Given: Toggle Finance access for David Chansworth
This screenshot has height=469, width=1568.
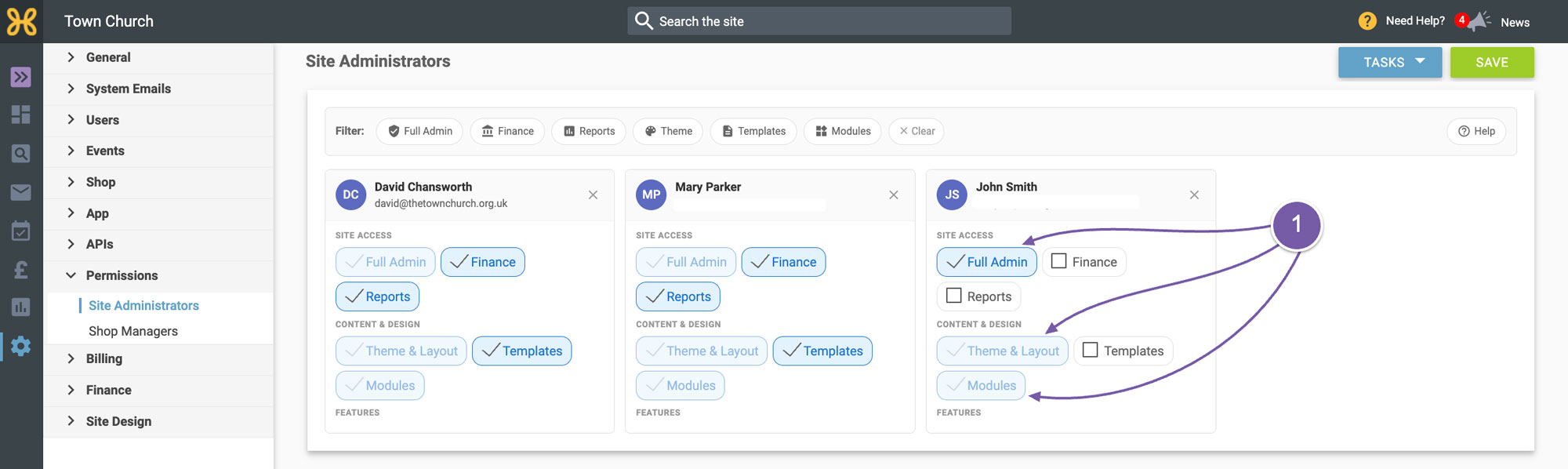Looking at the screenshot, I should [483, 262].
